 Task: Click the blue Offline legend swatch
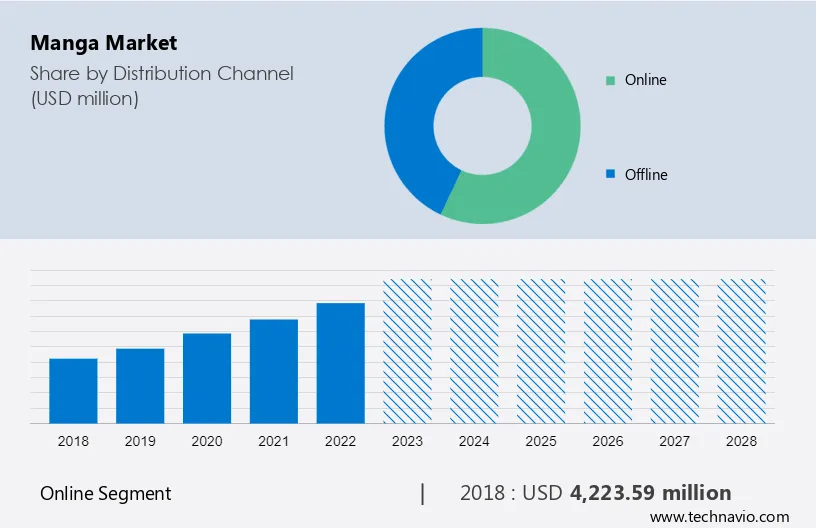pos(610,174)
